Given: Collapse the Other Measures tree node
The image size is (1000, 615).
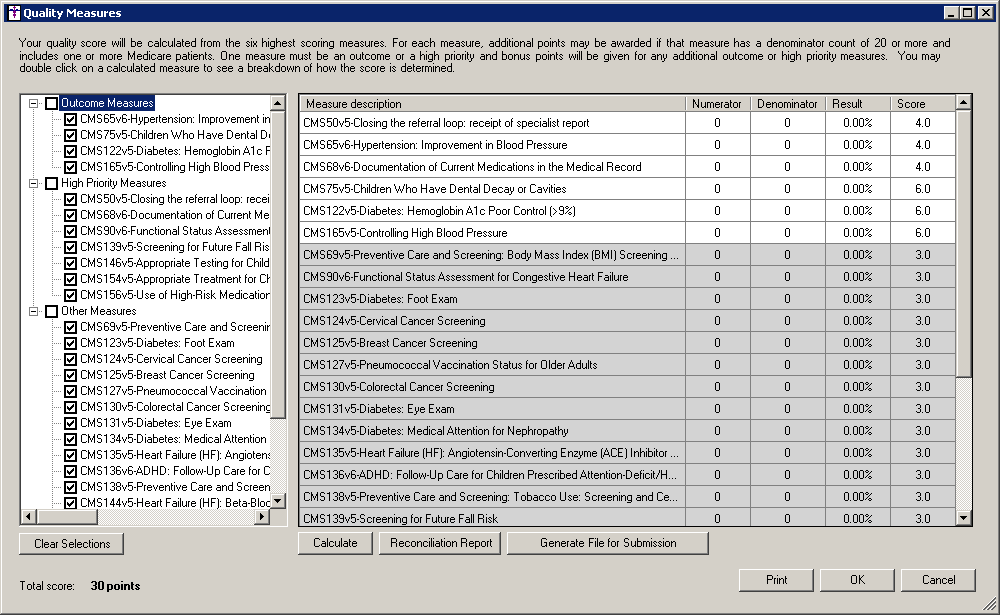Looking at the screenshot, I should (x=34, y=312).
